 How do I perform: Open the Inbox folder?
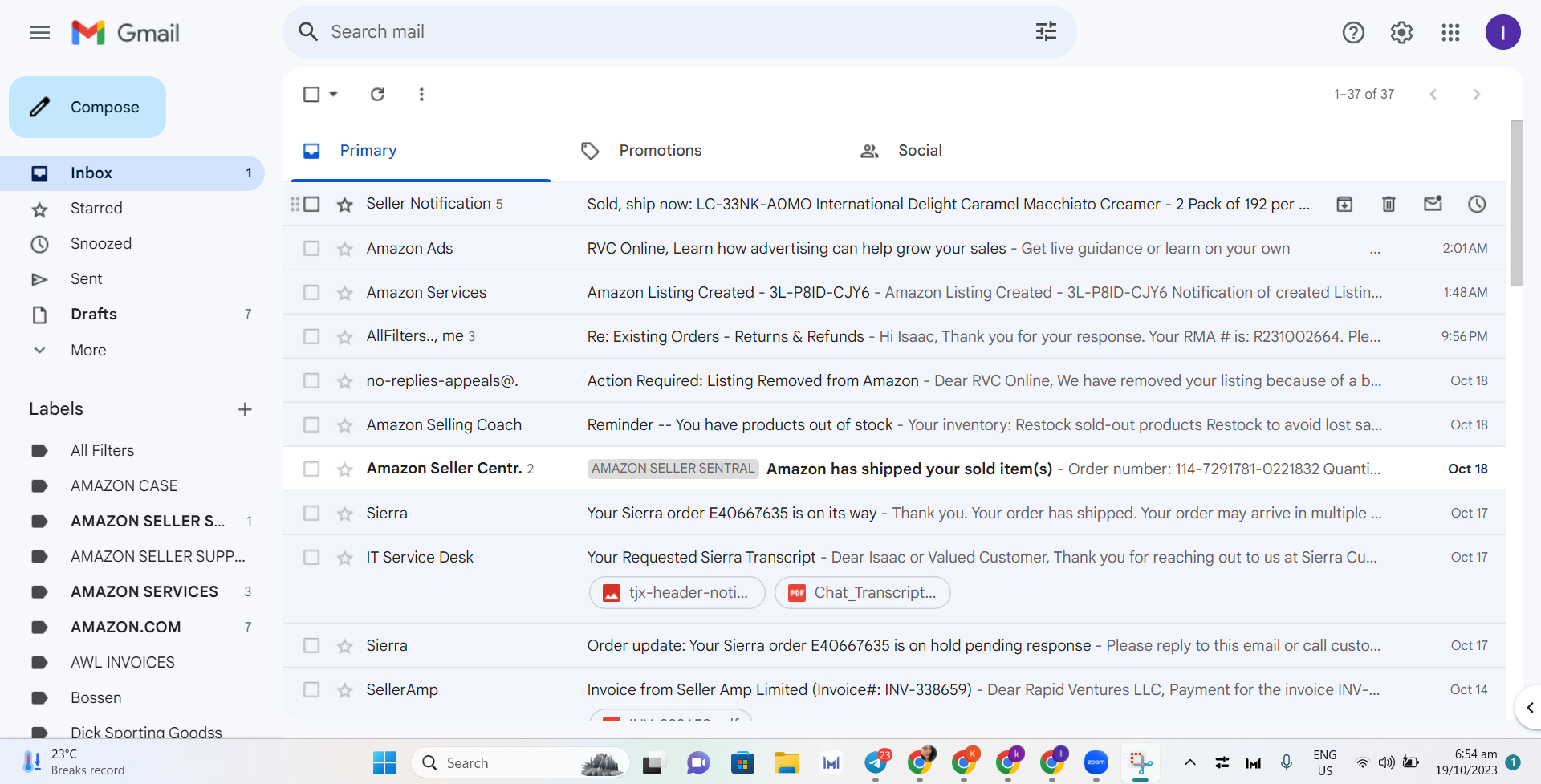point(132,173)
